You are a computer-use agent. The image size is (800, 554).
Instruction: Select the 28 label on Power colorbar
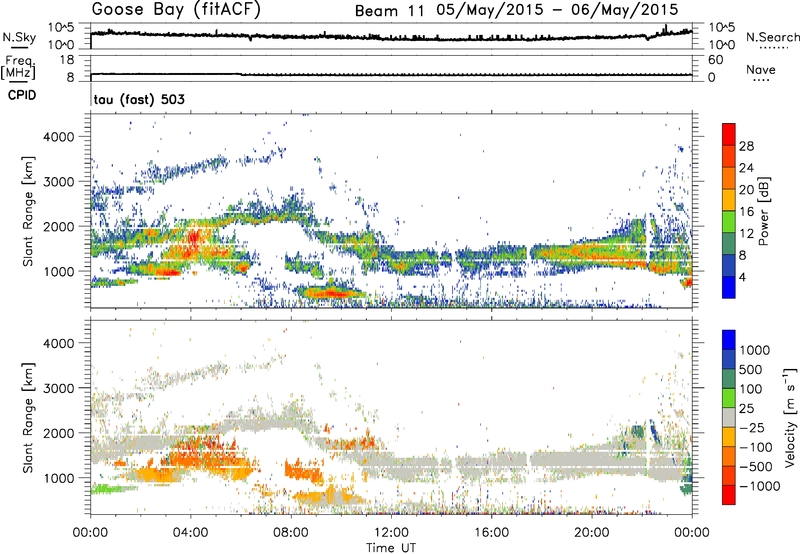(x=746, y=146)
